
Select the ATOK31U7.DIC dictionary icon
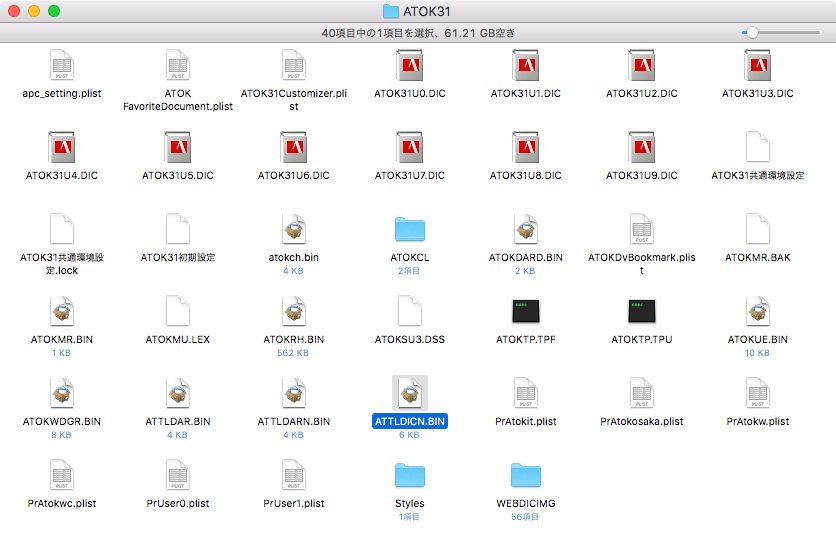[x=409, y=147]
